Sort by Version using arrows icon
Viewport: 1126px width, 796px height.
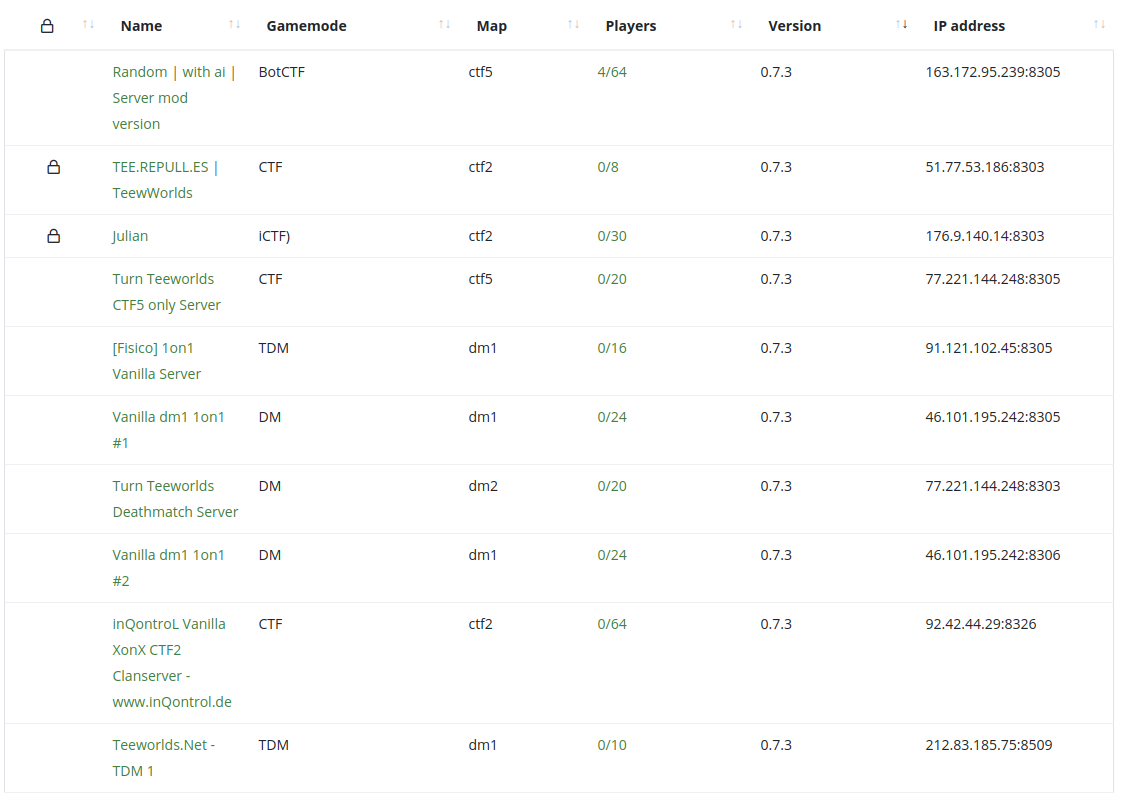[x=901, y=25]
